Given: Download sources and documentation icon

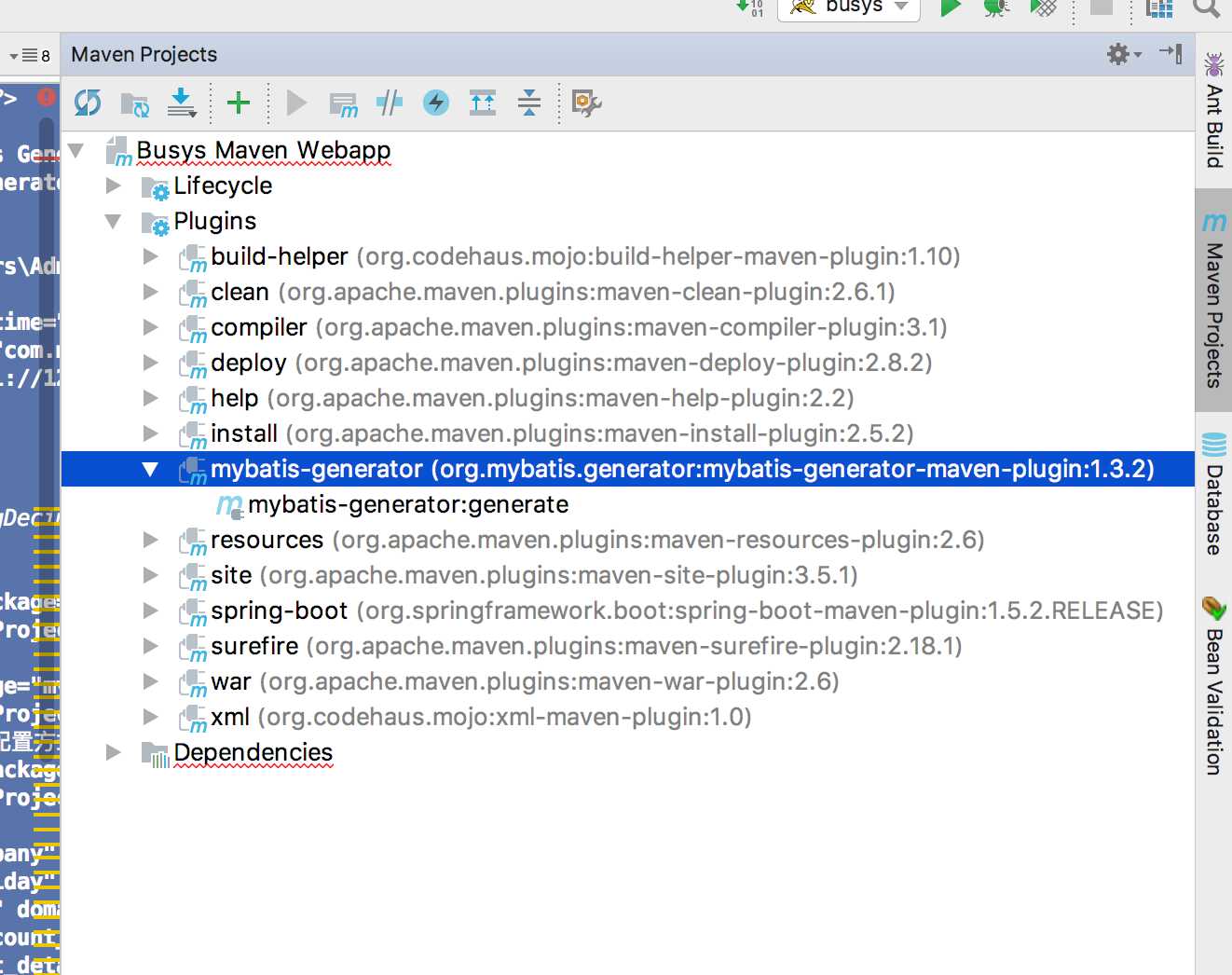Looking at the screenshot, I should pyautogui.click(x=182, y=103).
